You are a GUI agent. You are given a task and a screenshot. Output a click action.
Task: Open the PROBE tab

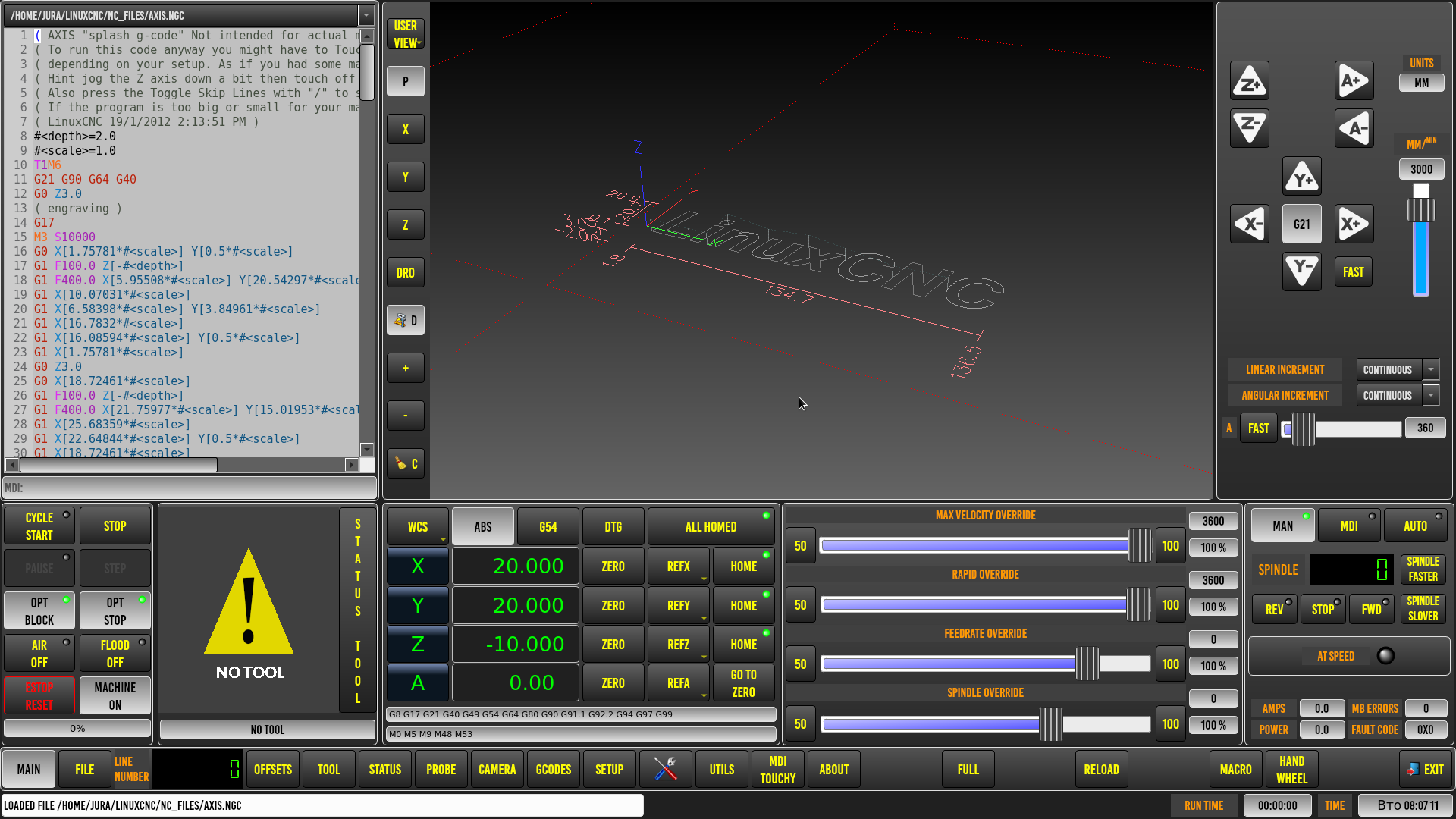441,769
